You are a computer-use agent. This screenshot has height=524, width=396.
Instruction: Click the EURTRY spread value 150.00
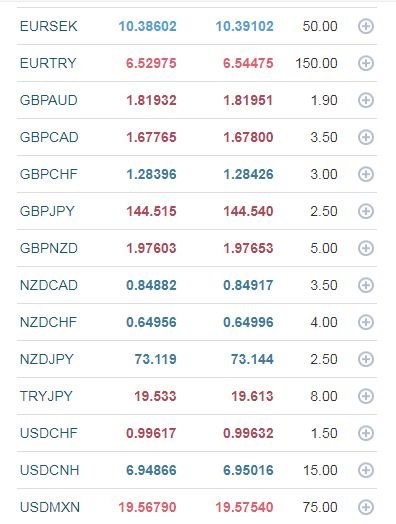316,63
